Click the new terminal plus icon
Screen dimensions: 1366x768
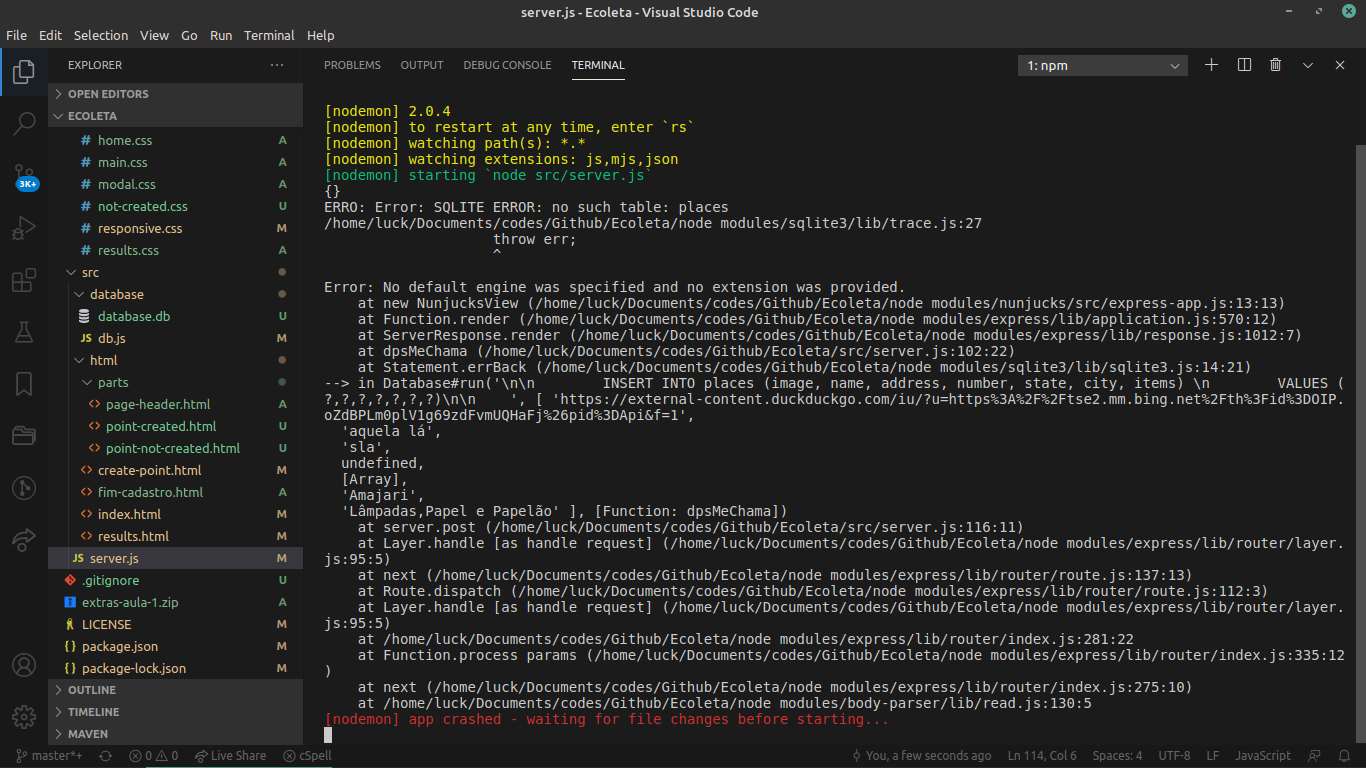[x=1211, y=65]
